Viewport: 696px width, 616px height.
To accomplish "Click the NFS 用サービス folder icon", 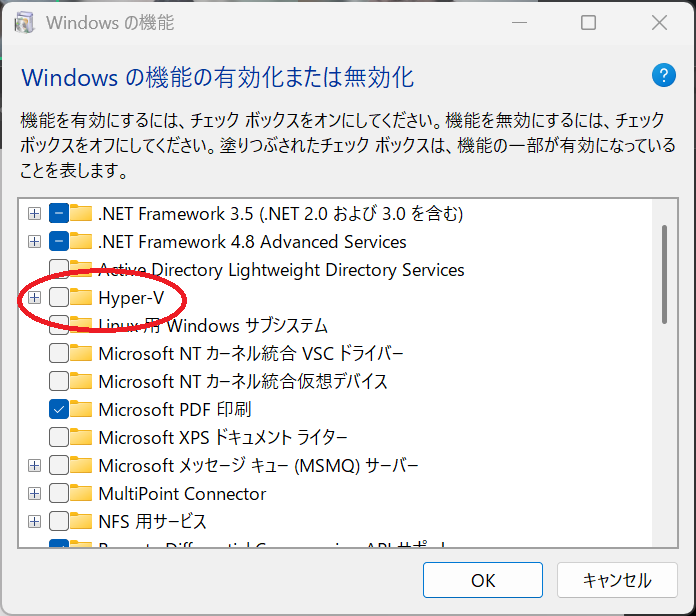I will [x=82, y=522].
